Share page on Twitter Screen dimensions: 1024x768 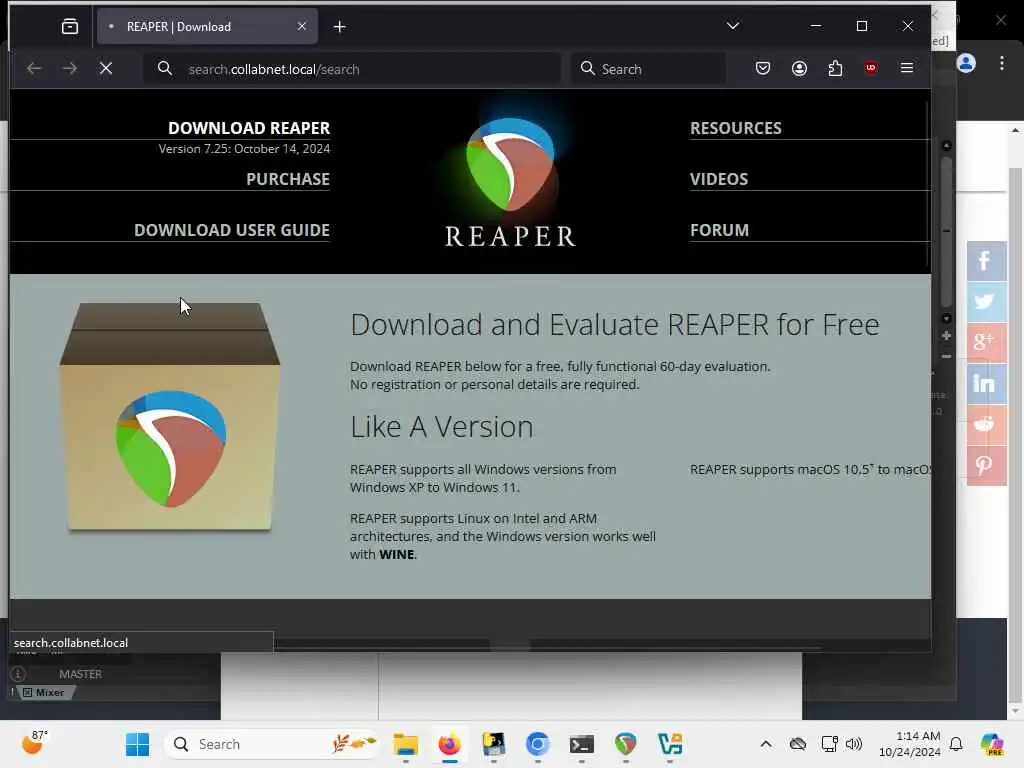pos(986,302)
